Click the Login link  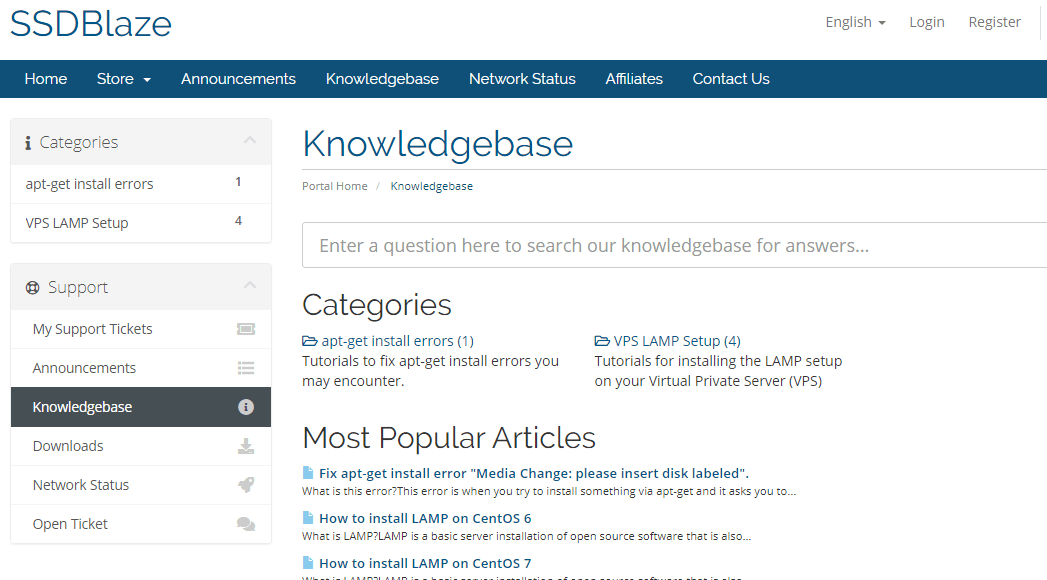coord(927,22)
